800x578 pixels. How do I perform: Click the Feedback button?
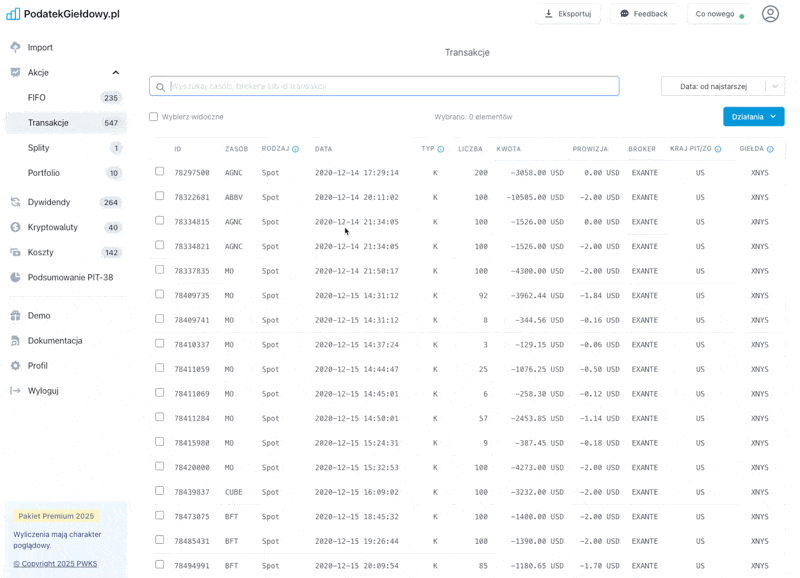pyautogui.click(x=643, y=14)
